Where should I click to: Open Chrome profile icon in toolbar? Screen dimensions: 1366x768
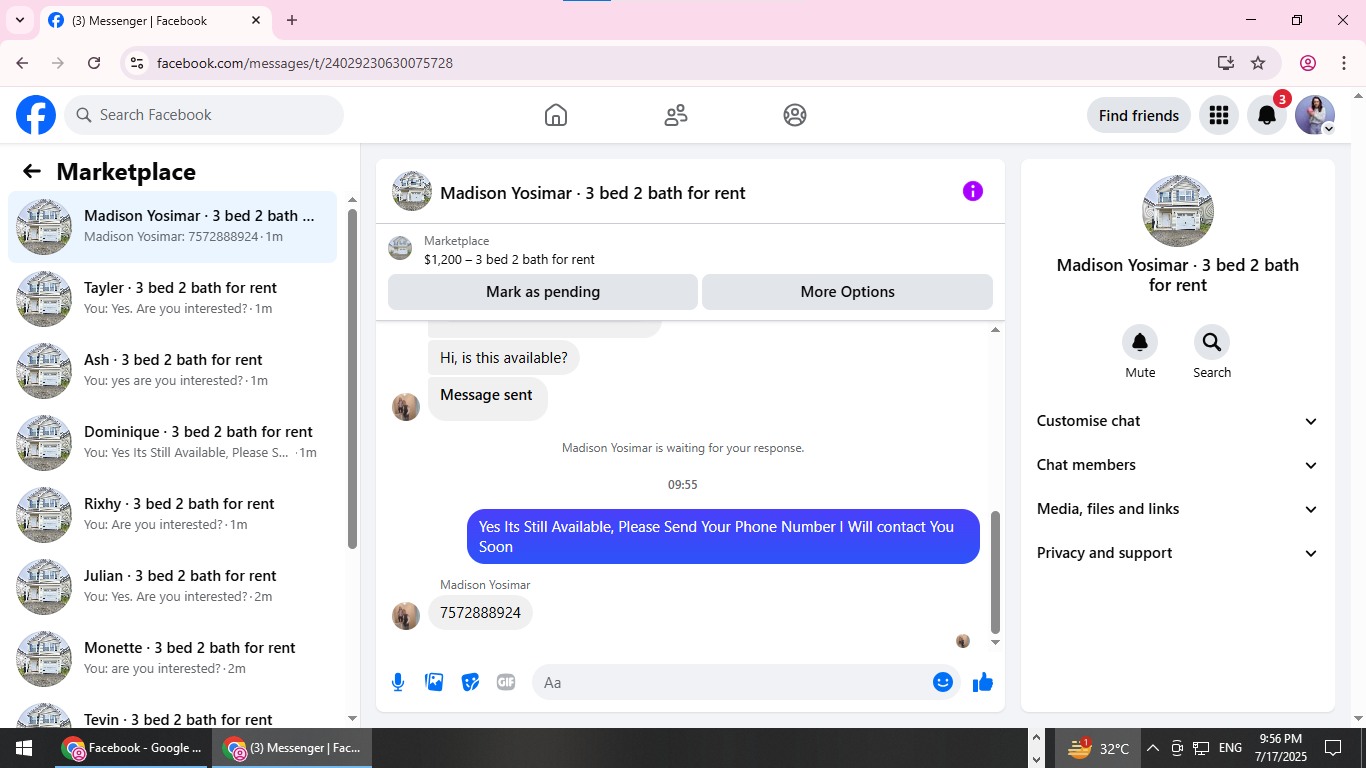(x=1308, y=63)
